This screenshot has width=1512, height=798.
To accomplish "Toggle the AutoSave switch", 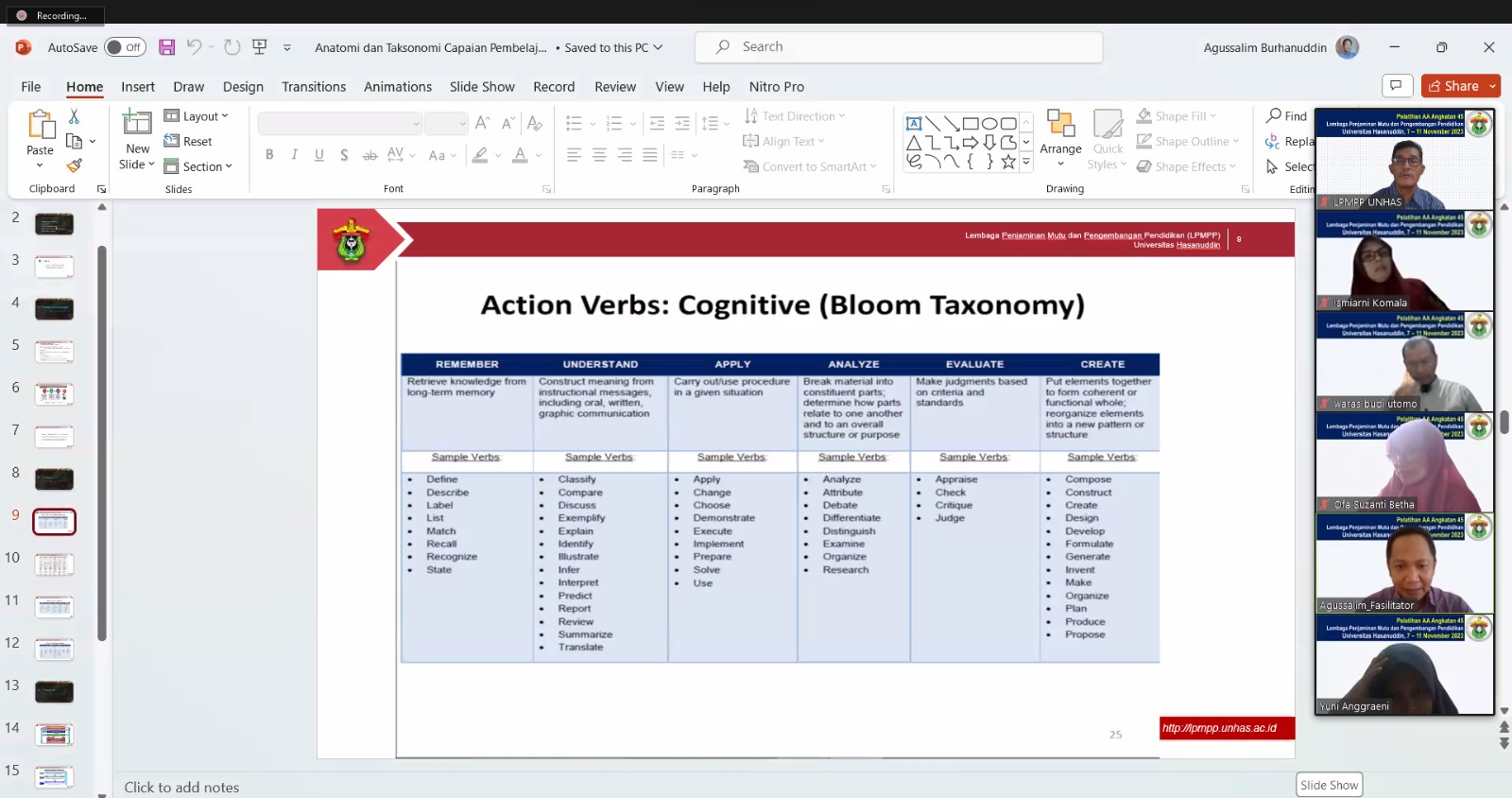I will [125, 47].
